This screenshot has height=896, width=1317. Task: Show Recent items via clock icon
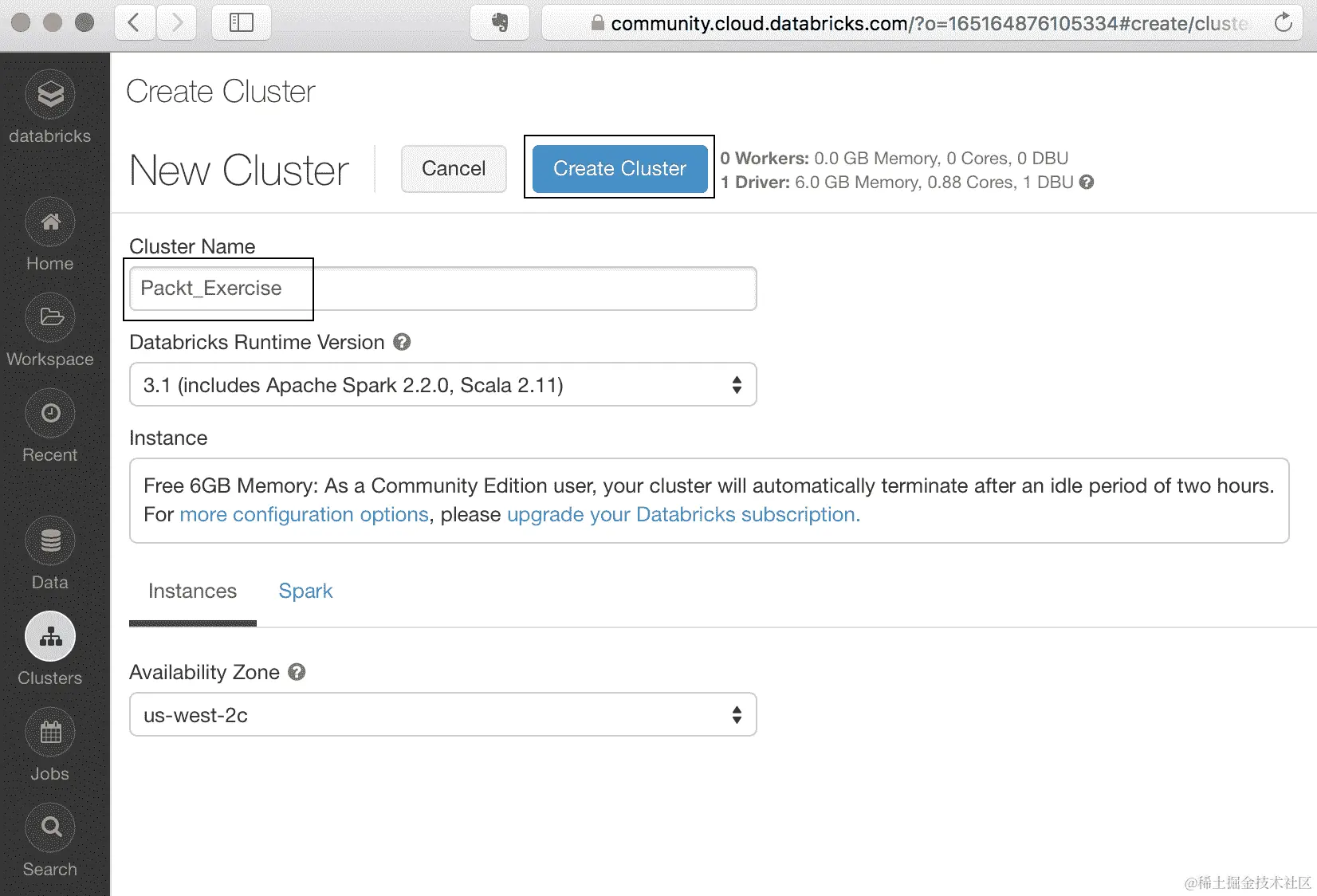(50, 413)
